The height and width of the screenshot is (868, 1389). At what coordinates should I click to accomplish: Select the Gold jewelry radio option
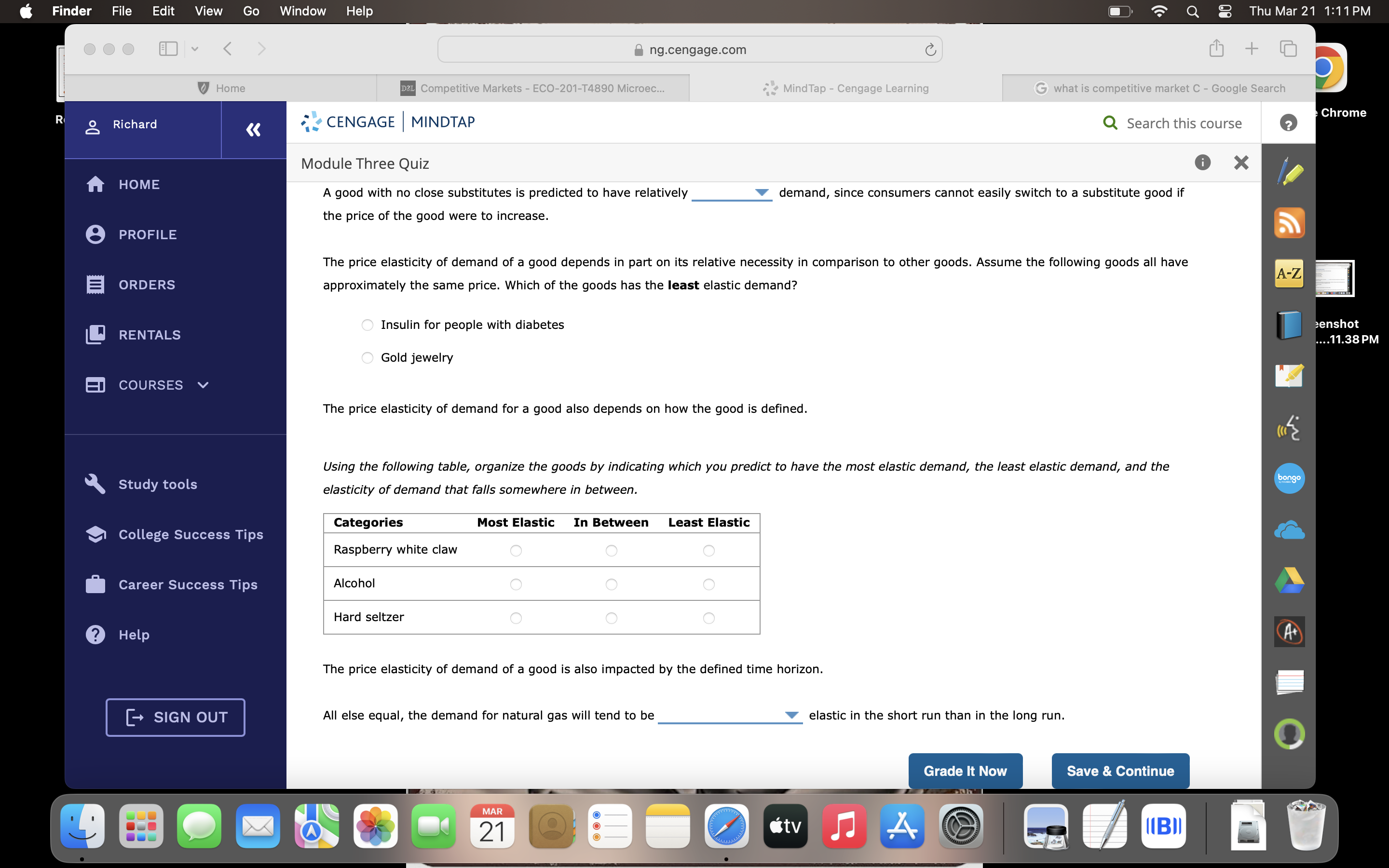368,358
